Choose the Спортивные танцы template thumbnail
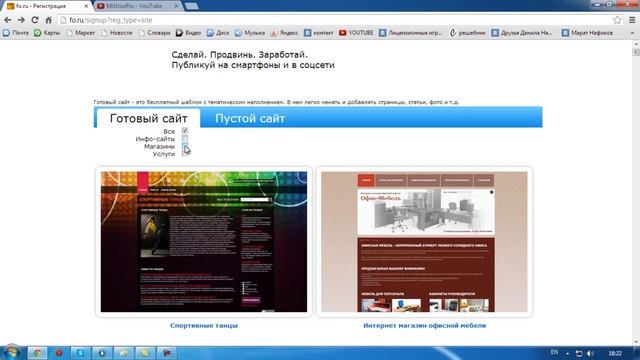 [204, 242]
